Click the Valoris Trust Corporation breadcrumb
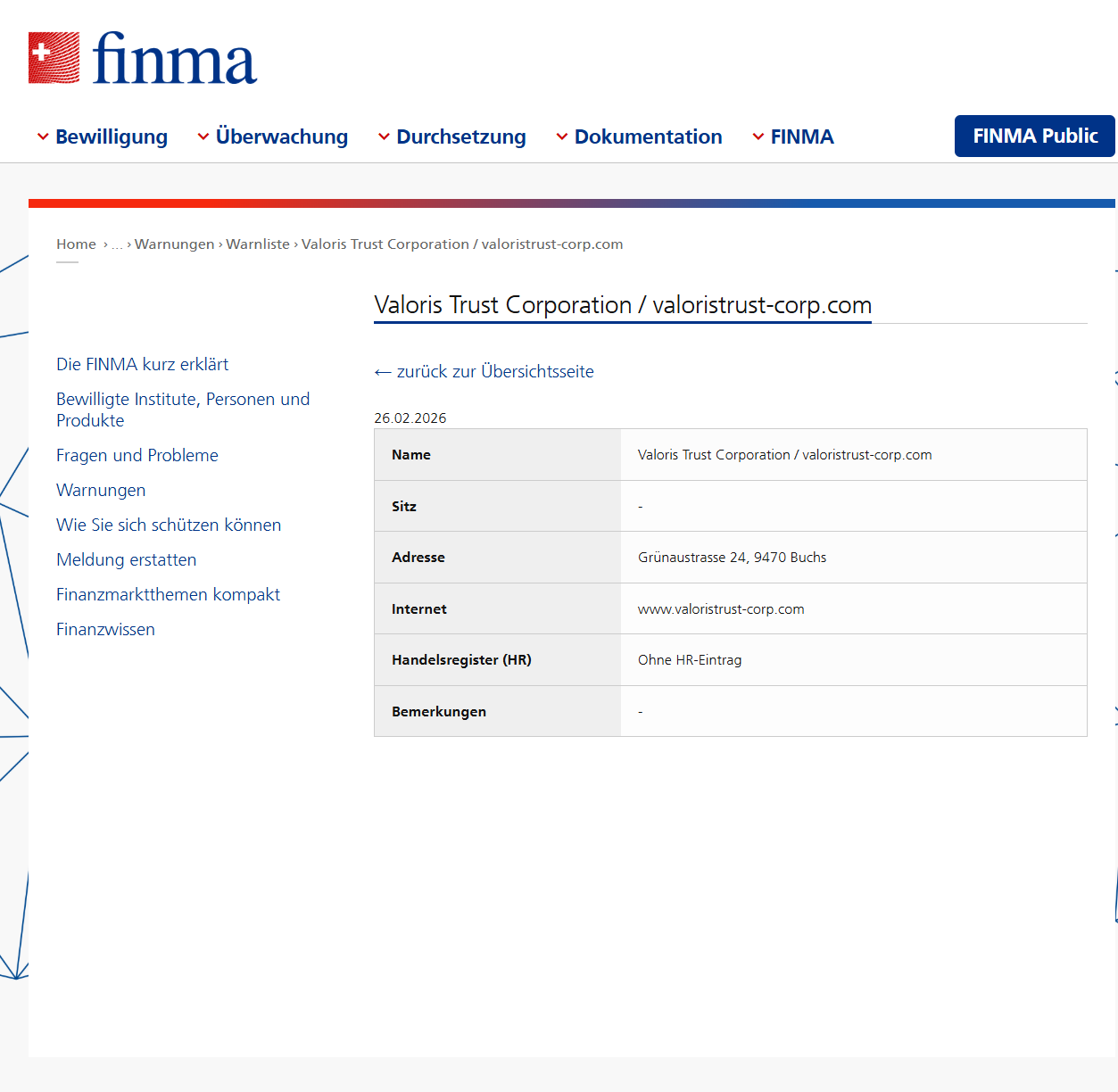1118x1092 pixels. (x=462, y=244)
